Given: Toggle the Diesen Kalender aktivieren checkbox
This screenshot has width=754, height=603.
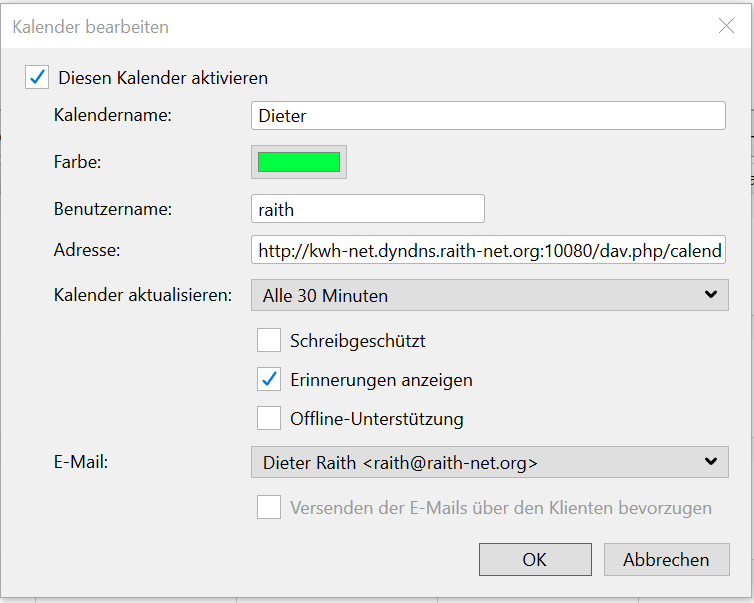Looking at the screenshot, I should point(37,77).
